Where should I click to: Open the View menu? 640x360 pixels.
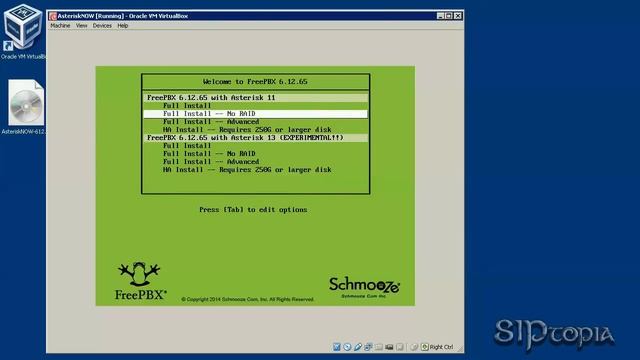(x=81, y=26)
